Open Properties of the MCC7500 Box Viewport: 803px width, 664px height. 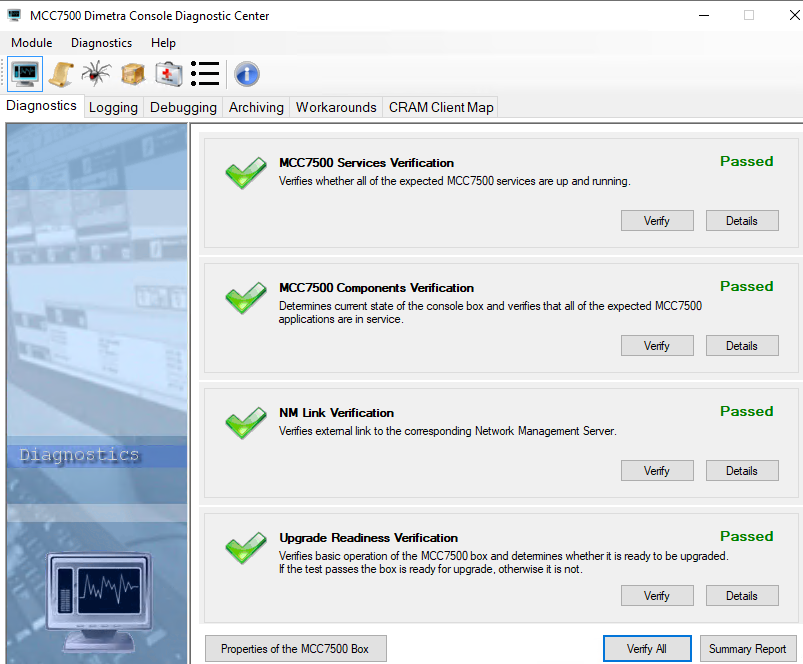pyautogui.click(x=295, y=649)
